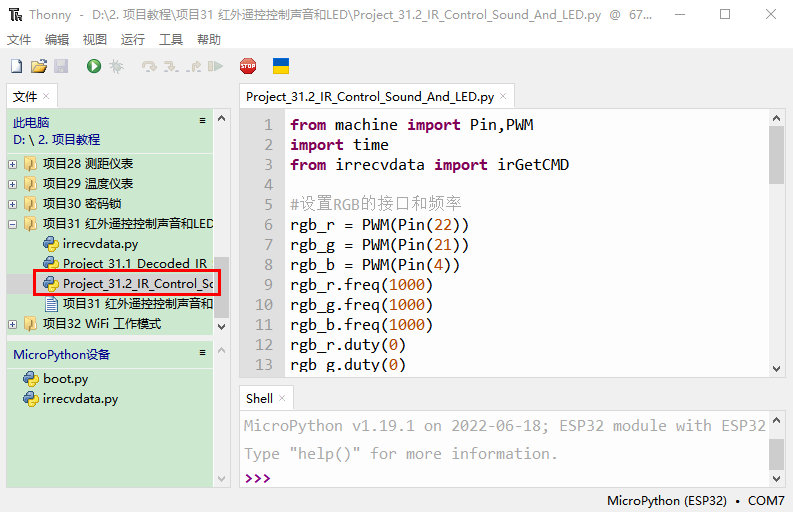Close the Project_31.2_IR_Control_Sound_And_LED.py editor tab
Screen dimensions: 793x512
pos(504,97)
